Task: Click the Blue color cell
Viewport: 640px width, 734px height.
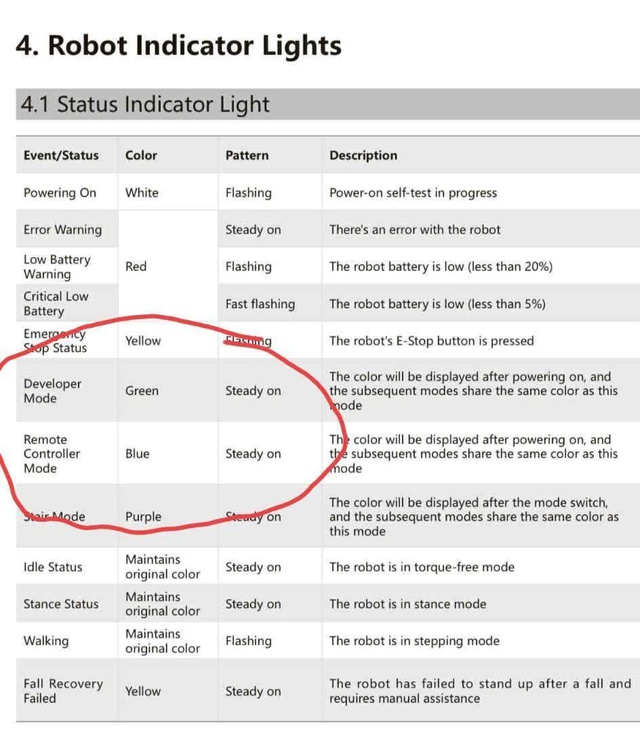Action: pyautogui.click(x=137, y=454)
